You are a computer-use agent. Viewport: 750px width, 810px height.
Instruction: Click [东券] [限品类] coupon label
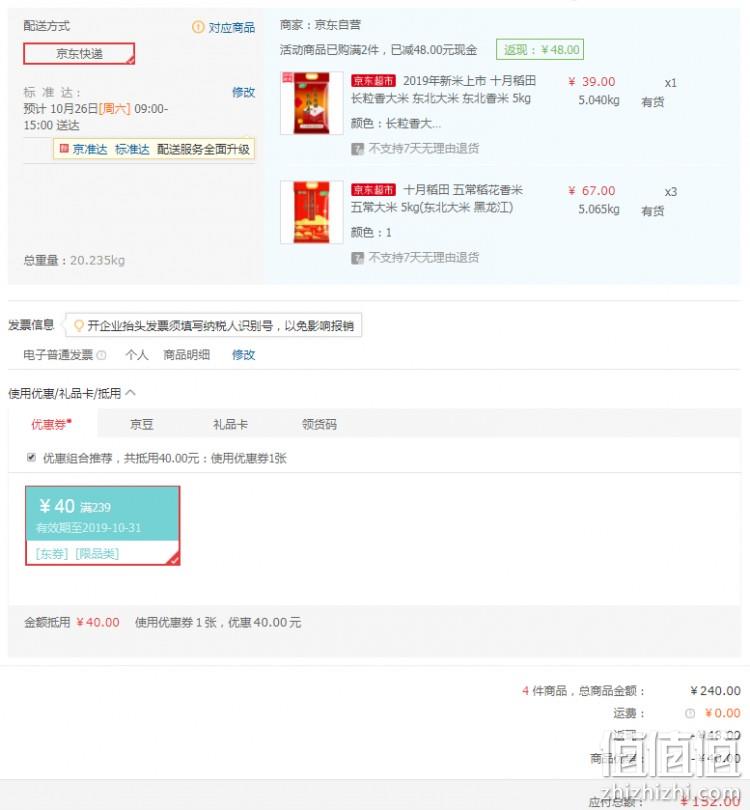pyautogui.click(x=77, y=554)
